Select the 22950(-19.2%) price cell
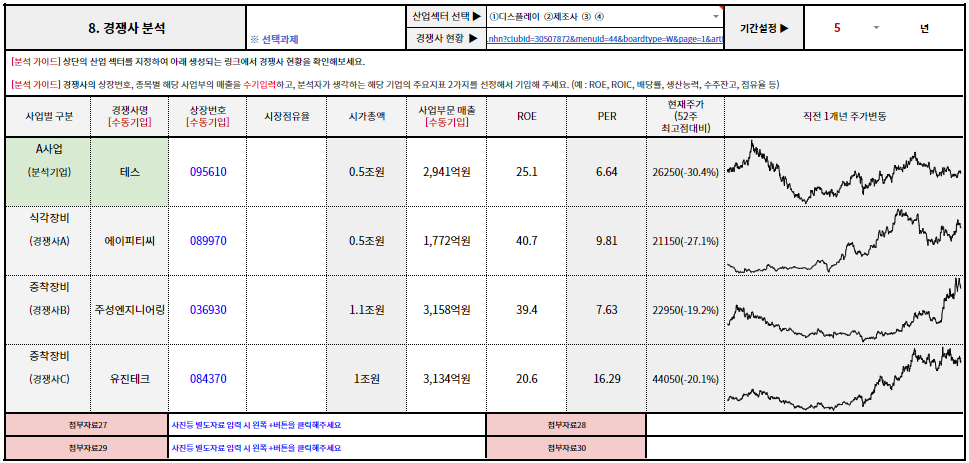Screen dimensions: 969x463 pyautogui.click(x=685, y=310)
